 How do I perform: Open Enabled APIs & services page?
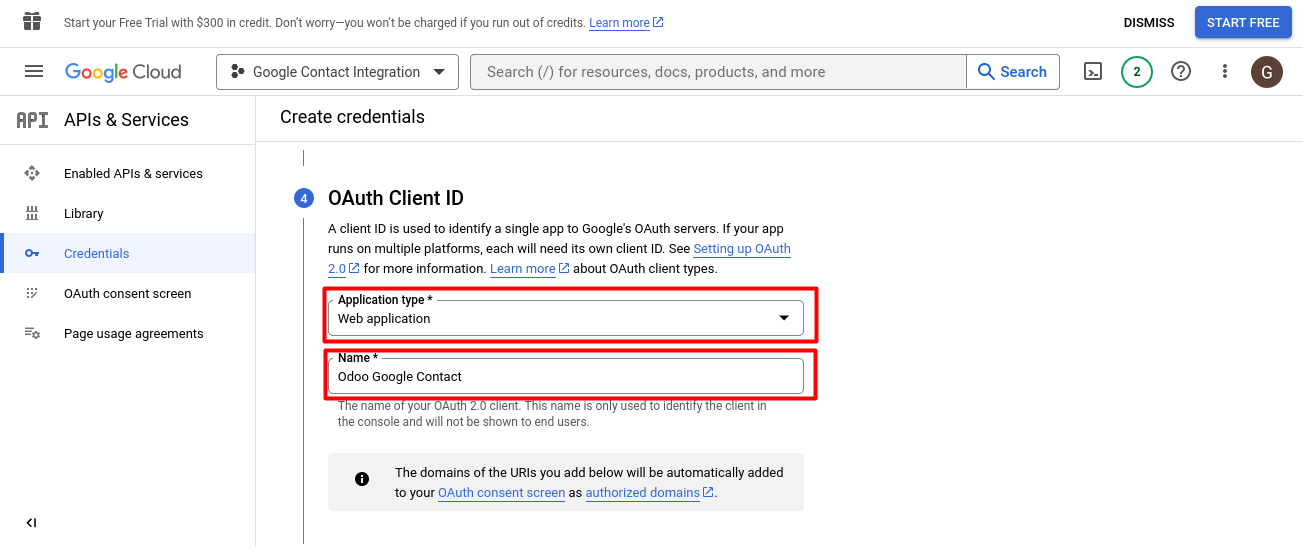(x=133, y=173)
